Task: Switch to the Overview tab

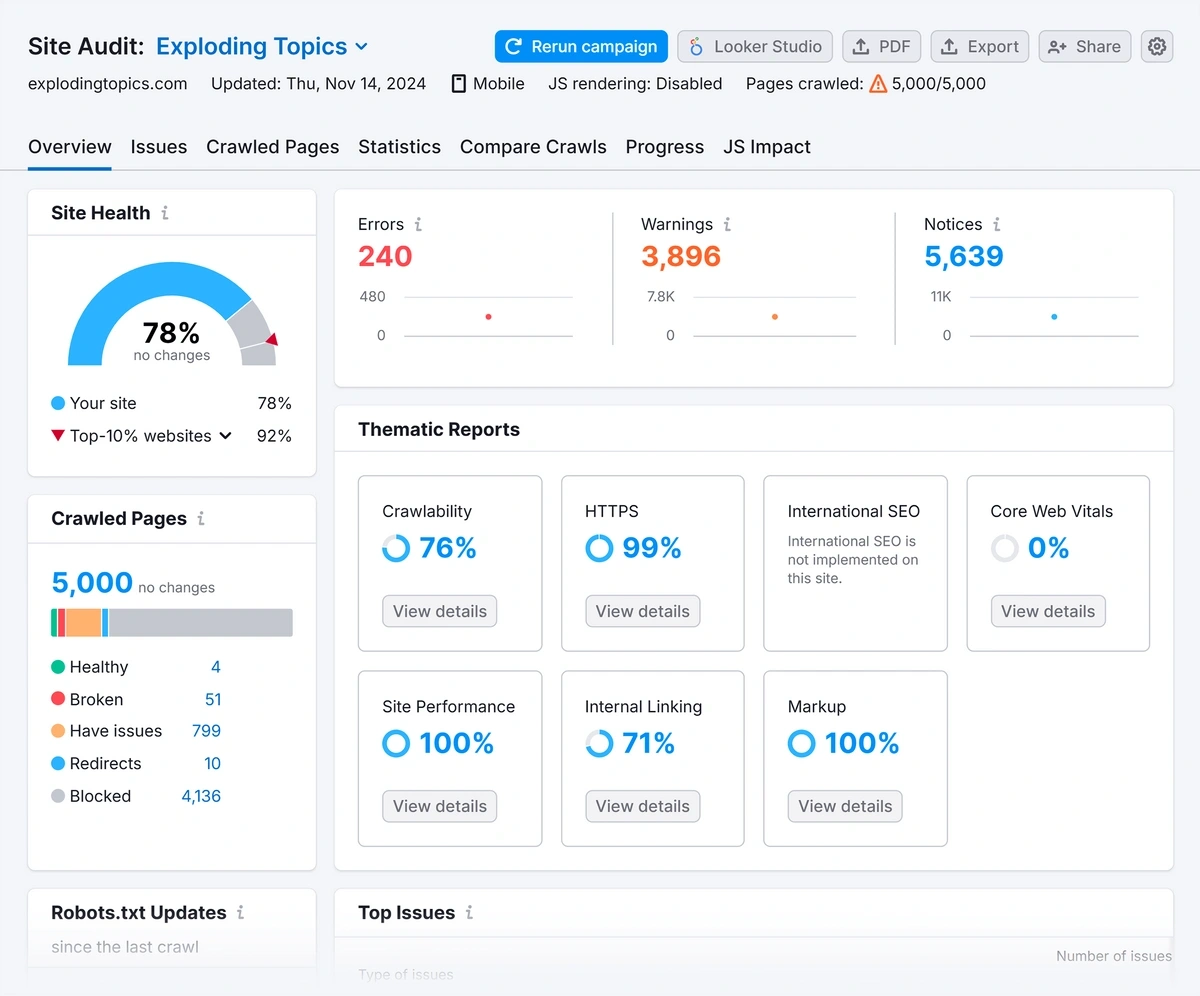Action: pos(70,147)
